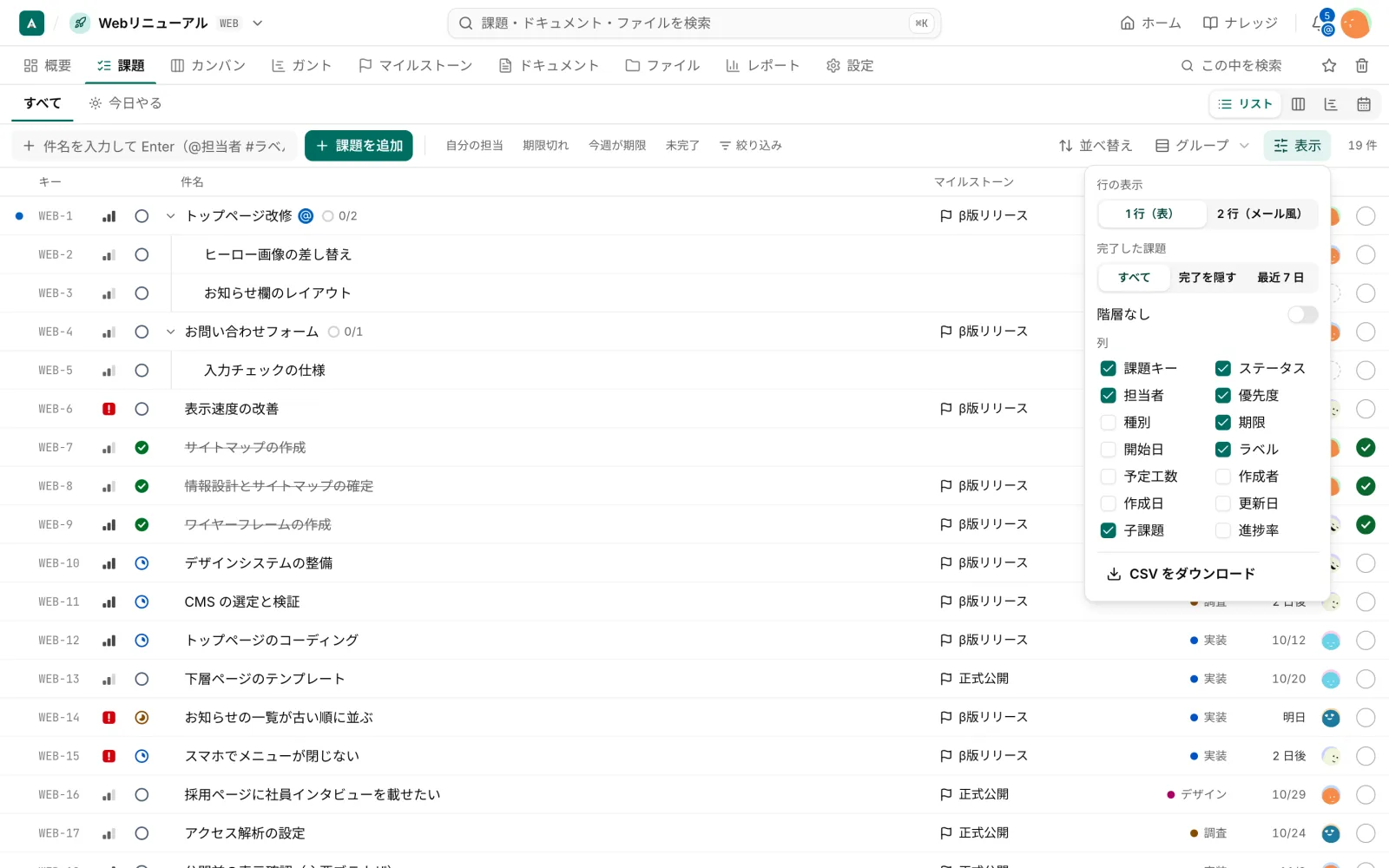Open the マイルストーン tab
The width and height of the screenshot is (1389, 868).
pyautogui.click(x=415, y=65)
